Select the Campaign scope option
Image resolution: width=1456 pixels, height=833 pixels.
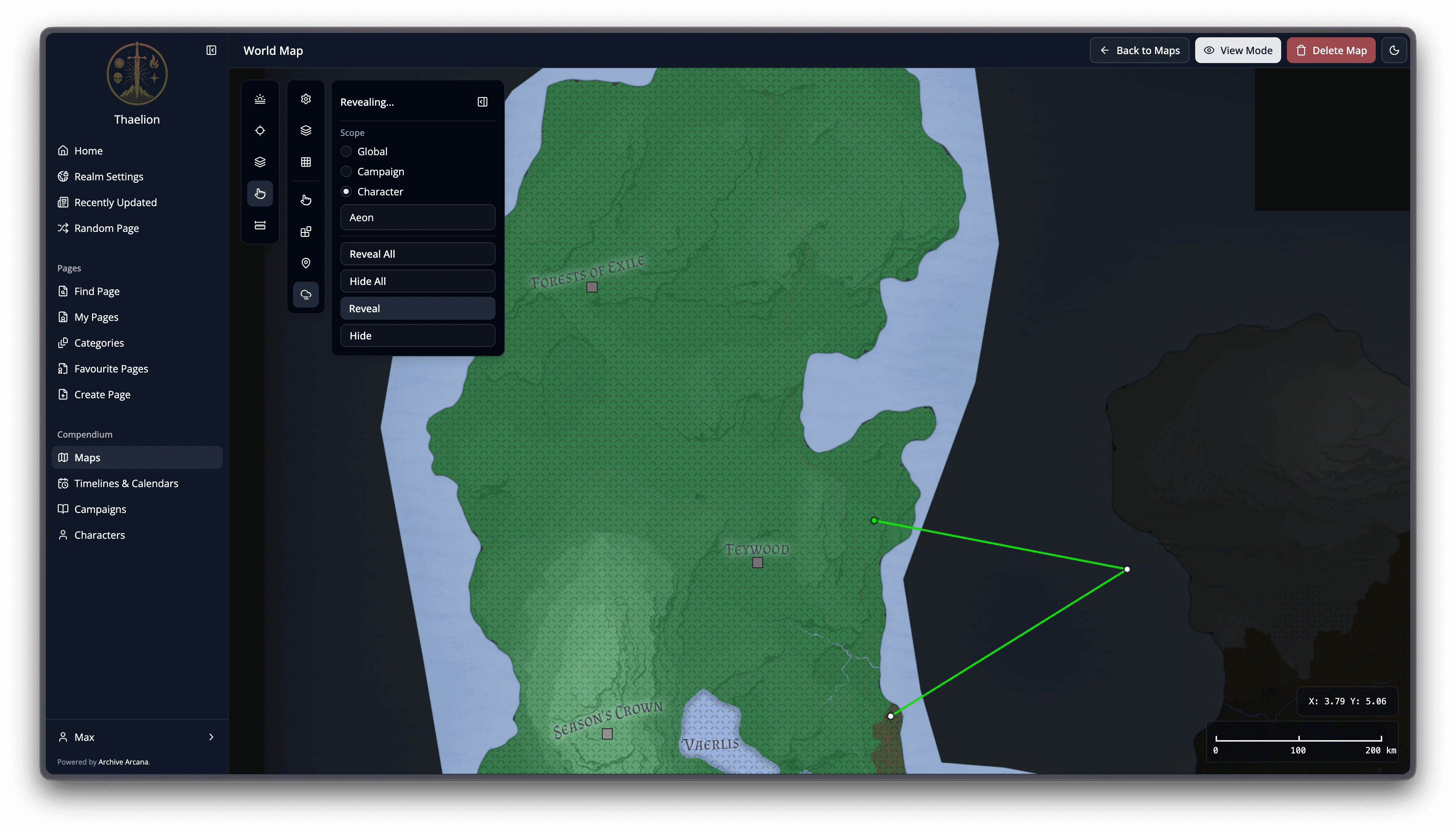click(x=346, y=171)
